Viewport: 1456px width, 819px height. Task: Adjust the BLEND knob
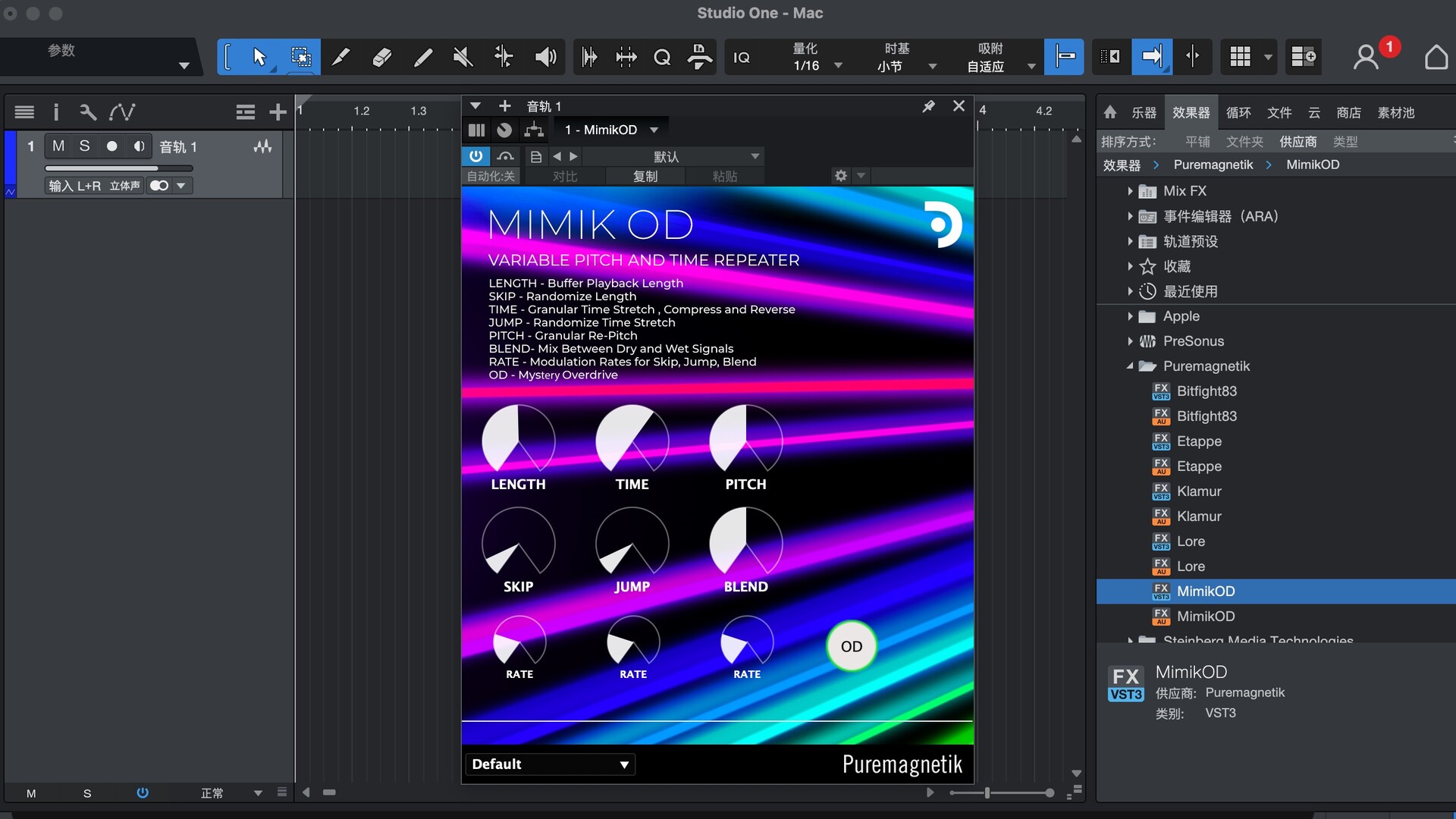tap(746, 543)
